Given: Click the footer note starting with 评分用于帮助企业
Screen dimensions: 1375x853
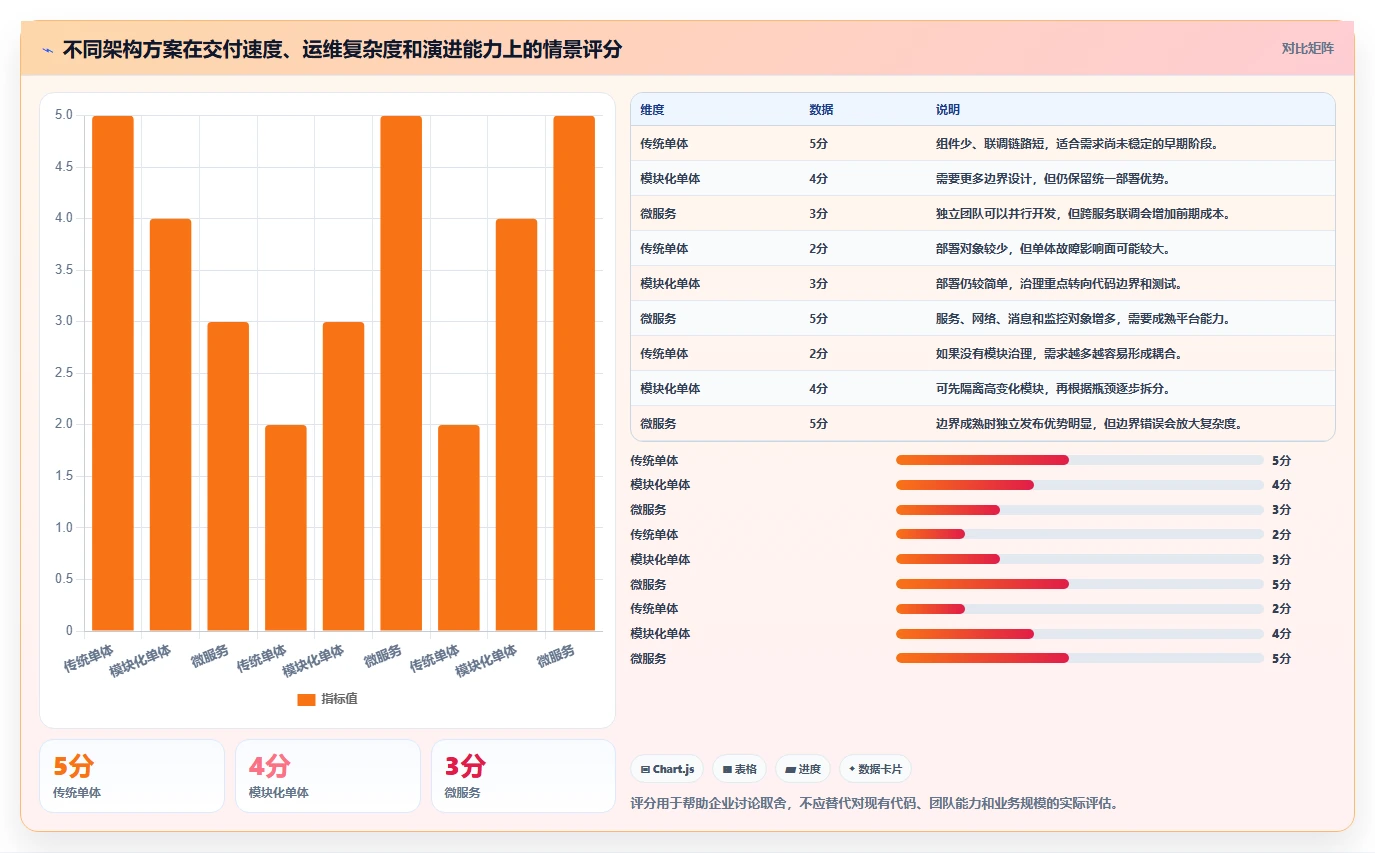Looking at the screenshot, I should tap(874, 803).
